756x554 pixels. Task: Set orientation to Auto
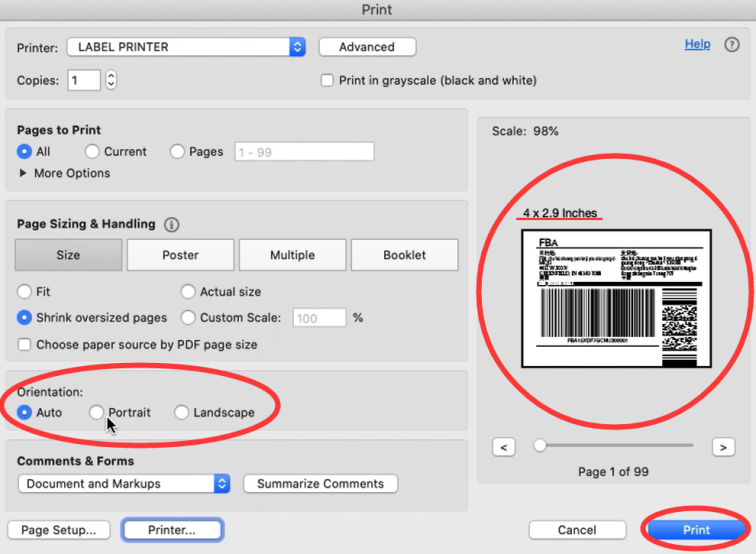[x=24, y=412]
